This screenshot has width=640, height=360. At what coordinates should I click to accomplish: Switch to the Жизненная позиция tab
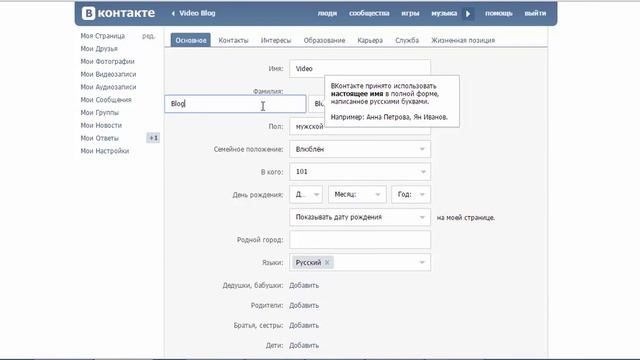463,40
